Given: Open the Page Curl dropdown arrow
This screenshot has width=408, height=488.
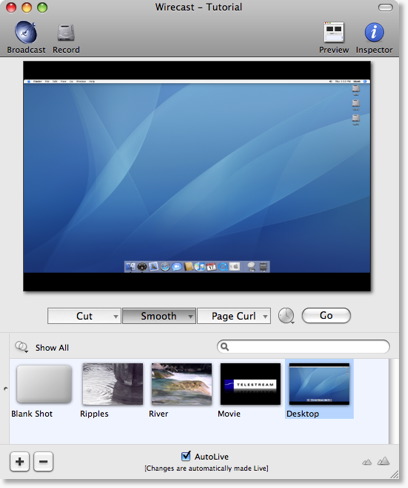Looking at the screenshot, I should pyautogui.click(x=265, y=316).
